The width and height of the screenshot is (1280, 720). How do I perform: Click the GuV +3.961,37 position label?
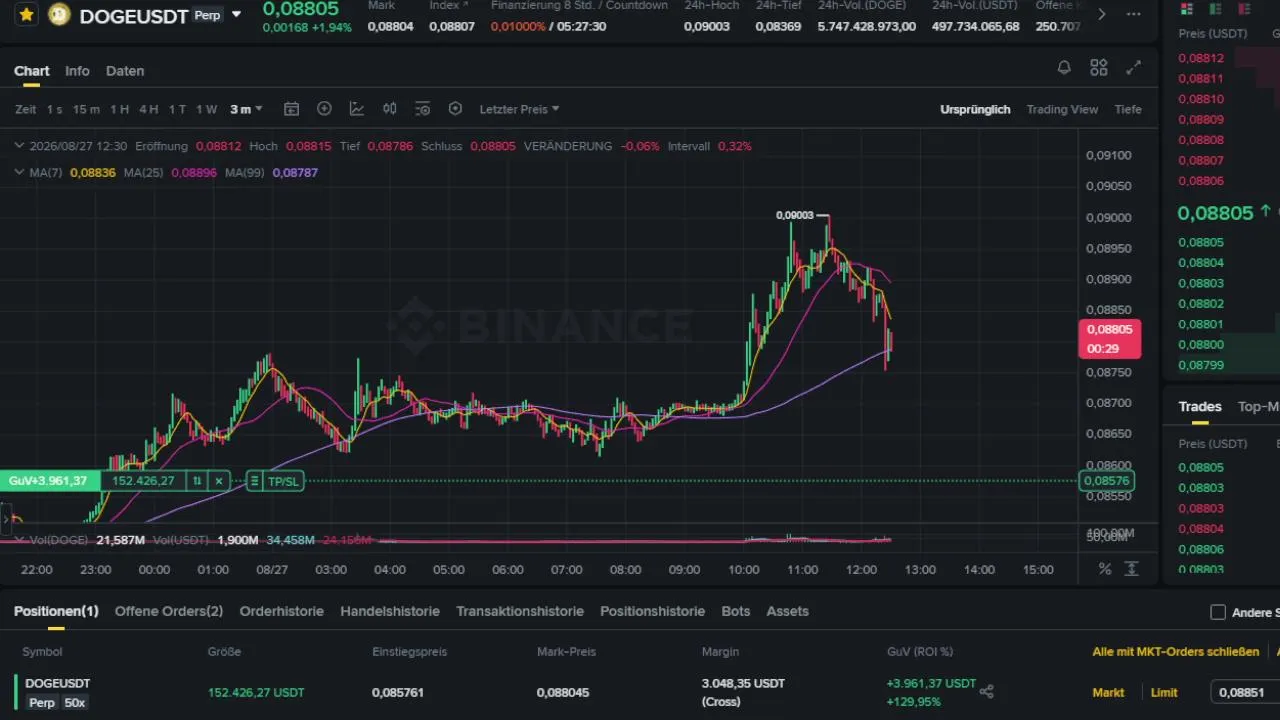(x=49, y=481)
